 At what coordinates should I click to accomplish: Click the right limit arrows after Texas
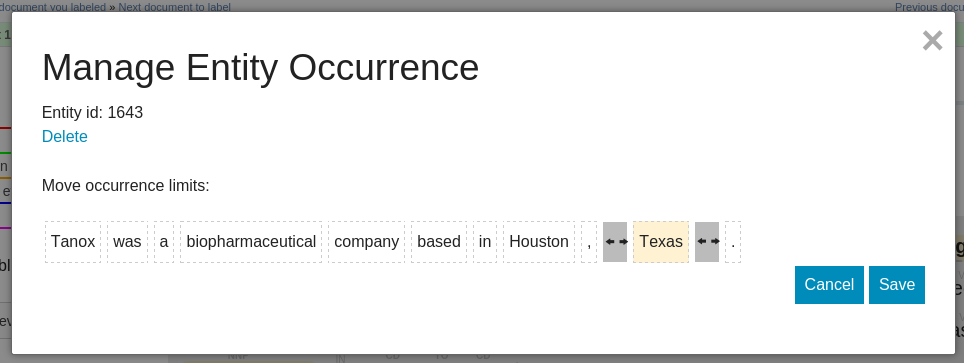pyautogui.click(x=707, y=242)
